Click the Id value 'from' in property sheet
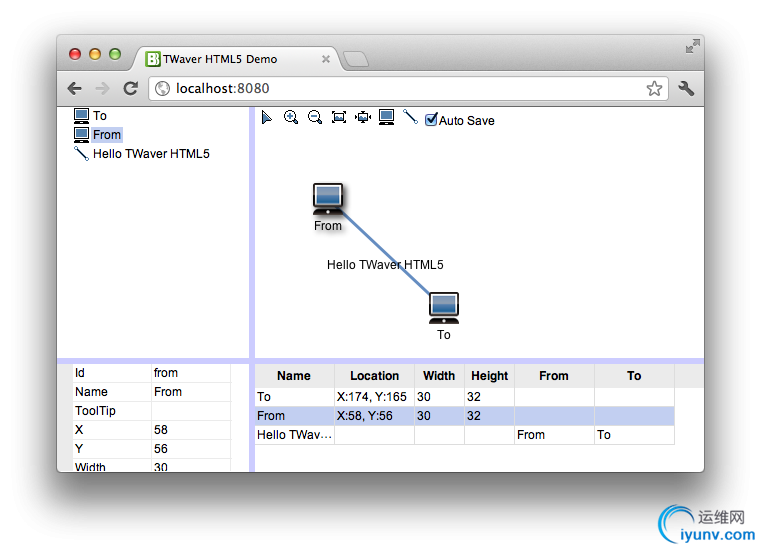Image resolution: width=761 pixels, height=551 pixels. click(191, 373)
